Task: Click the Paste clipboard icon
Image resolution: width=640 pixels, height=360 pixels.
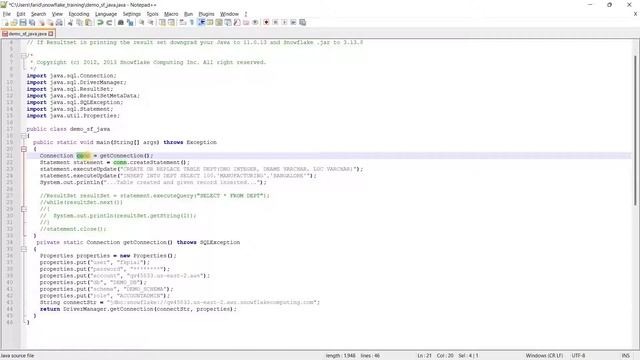Action: coord(88,22)
